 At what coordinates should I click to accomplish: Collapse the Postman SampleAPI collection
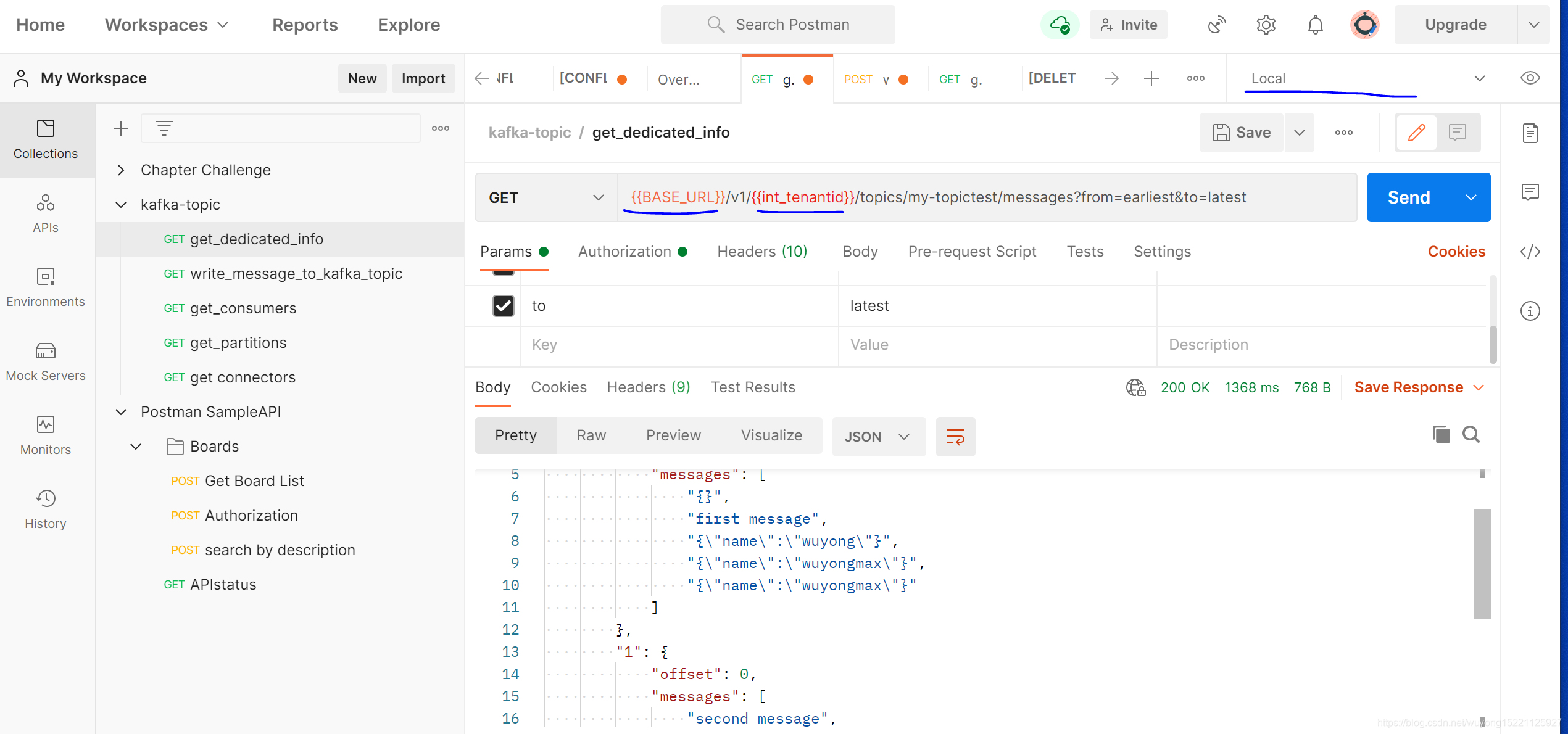pyautogui.click(x=121, y=412)
